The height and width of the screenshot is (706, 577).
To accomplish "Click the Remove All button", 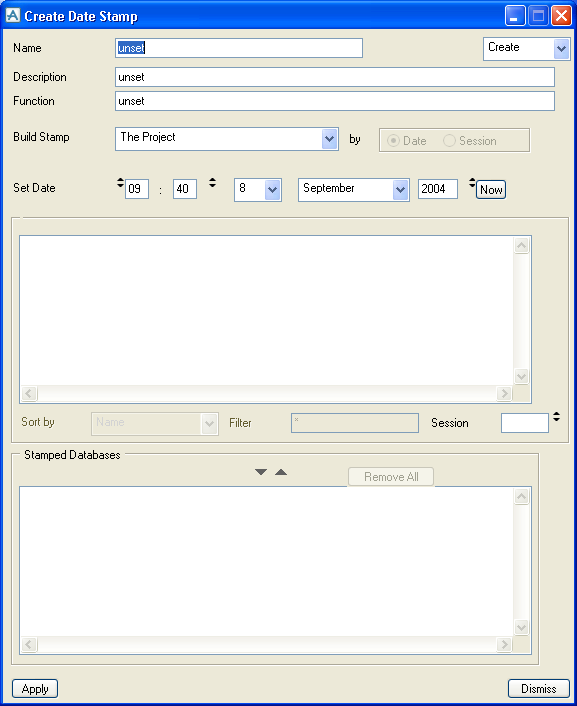I will pos(391,476).
